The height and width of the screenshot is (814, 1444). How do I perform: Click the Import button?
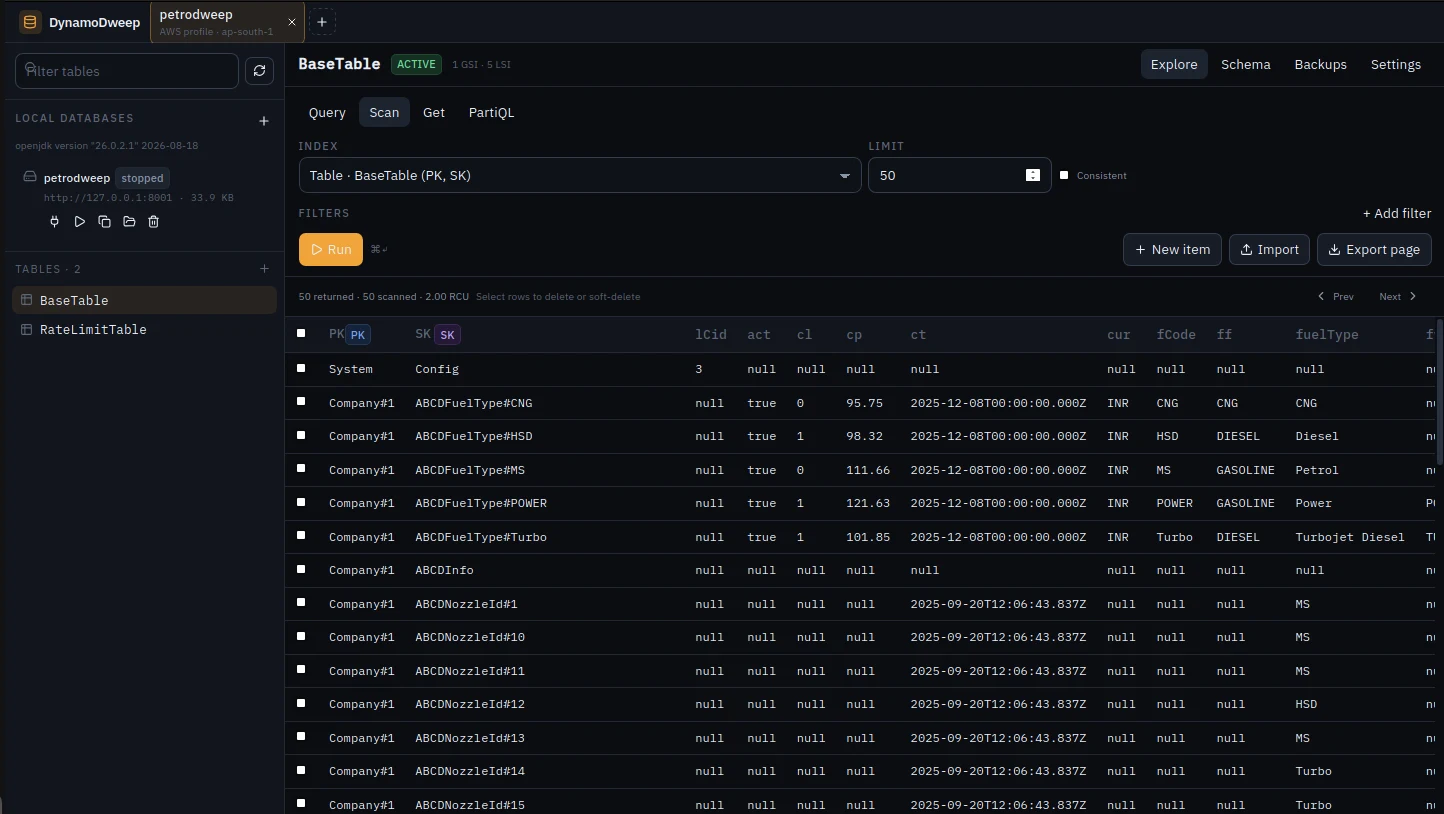click(x=1269, y=249)
